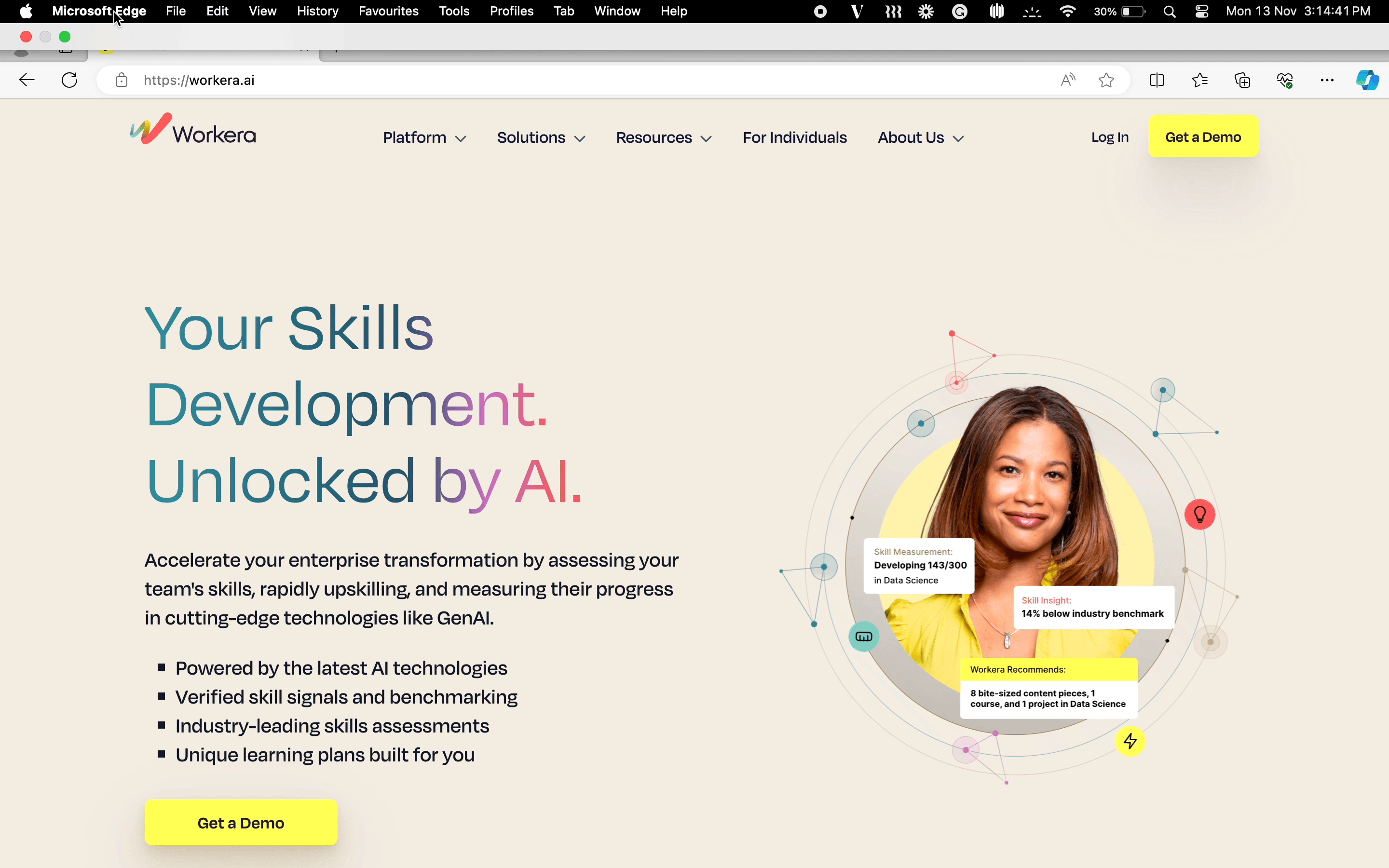
Task: Launch Copilot from the Edge toolbar
Action: point(1367,80)
